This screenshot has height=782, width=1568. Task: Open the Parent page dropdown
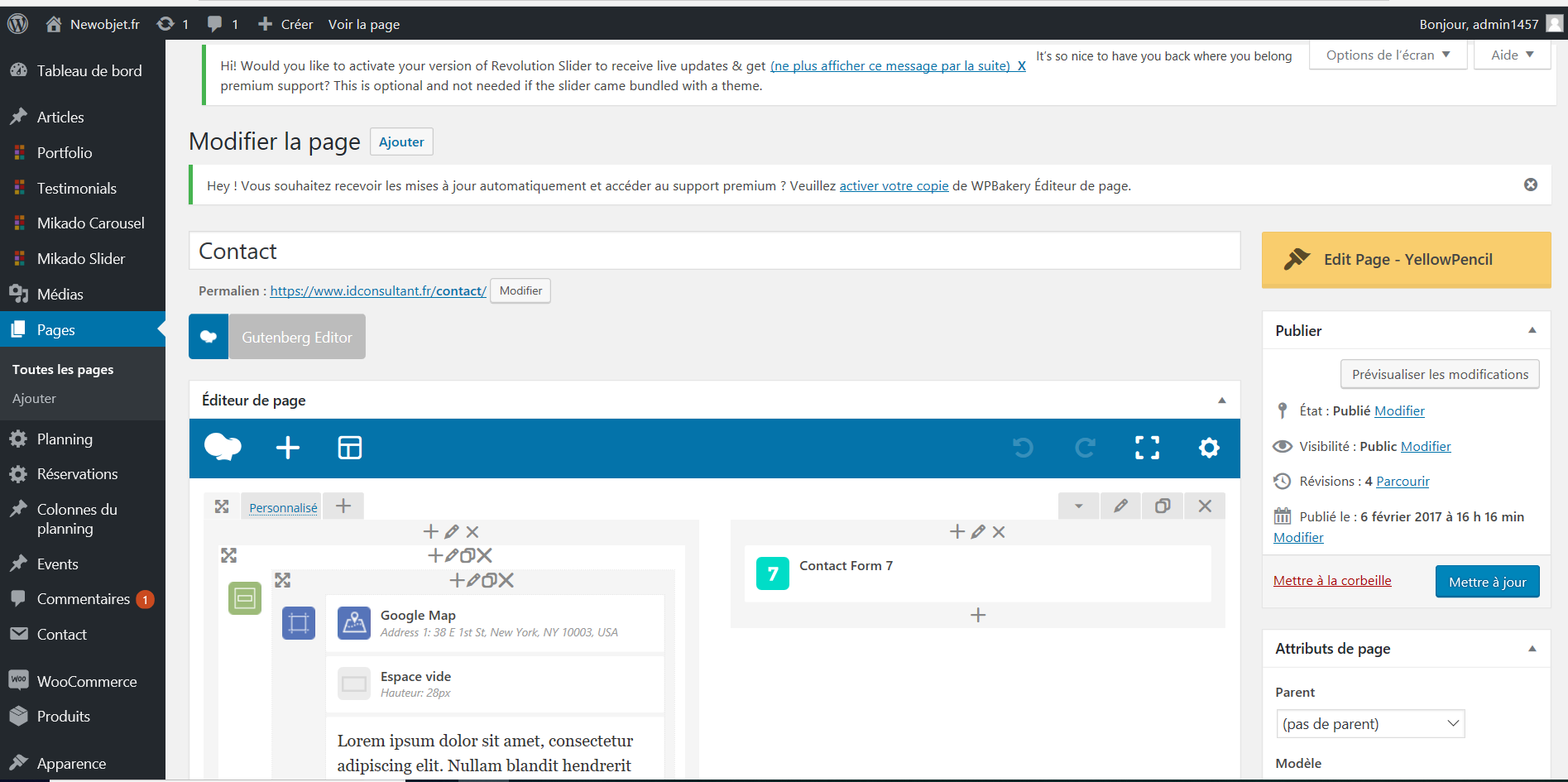1370,724
